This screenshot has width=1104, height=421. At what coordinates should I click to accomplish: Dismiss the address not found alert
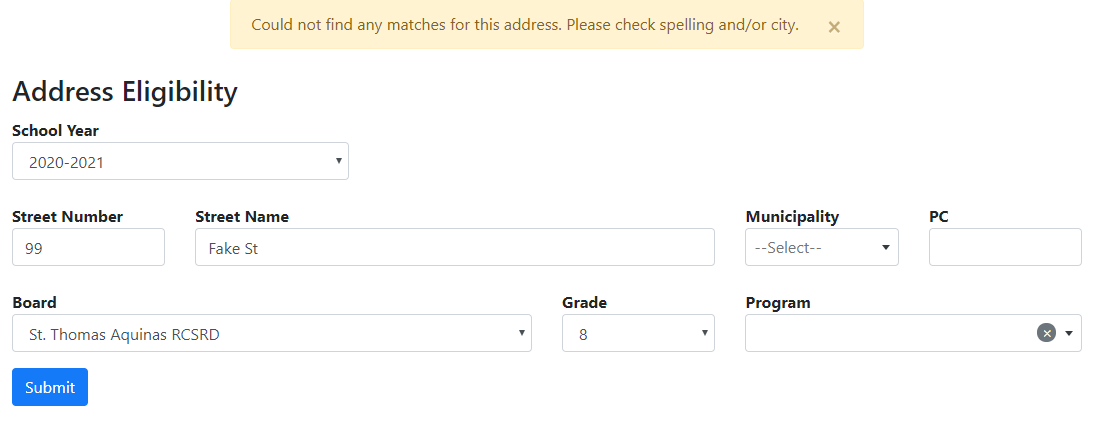click(x=834, y=27)
